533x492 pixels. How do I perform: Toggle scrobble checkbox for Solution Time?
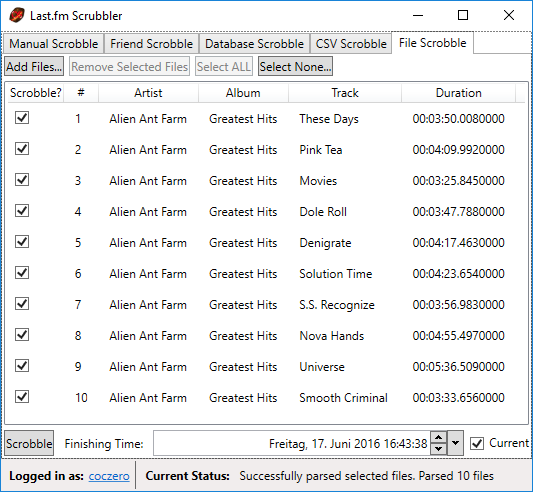click(22, 273)
